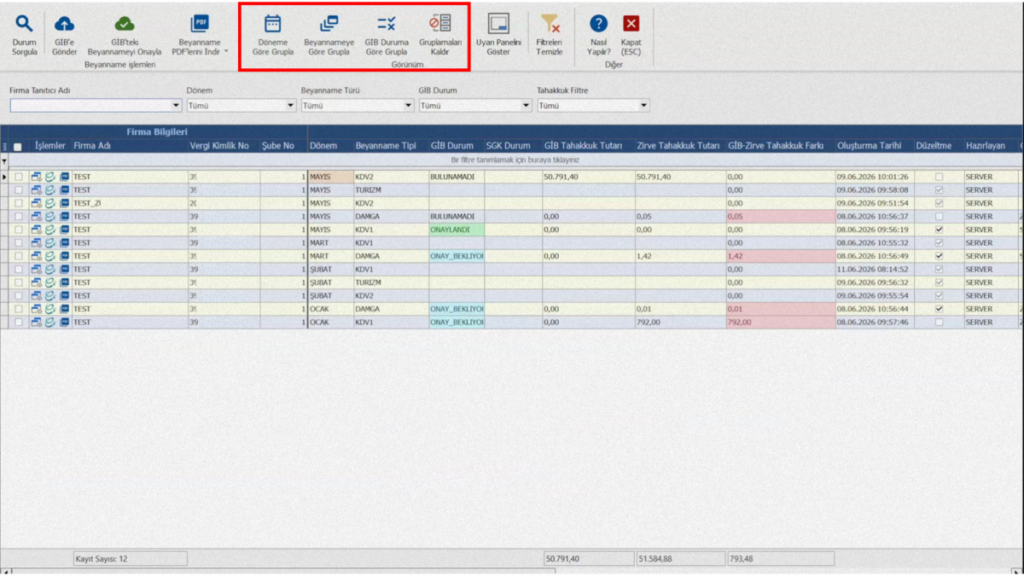Click GİB'e Gönder cloud upload icon
The image size is (1024, 576).
tap(64, 24)
